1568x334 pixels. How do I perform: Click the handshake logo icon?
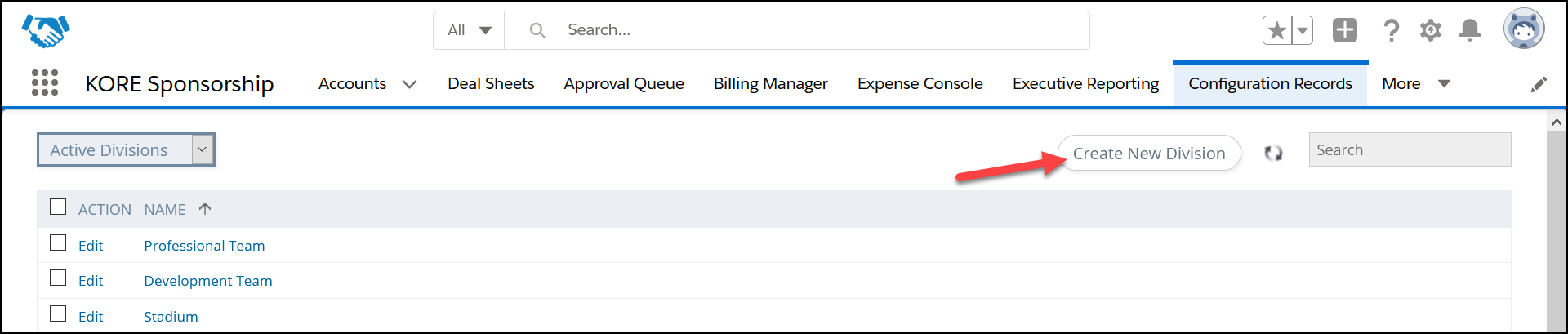point(46,30)
